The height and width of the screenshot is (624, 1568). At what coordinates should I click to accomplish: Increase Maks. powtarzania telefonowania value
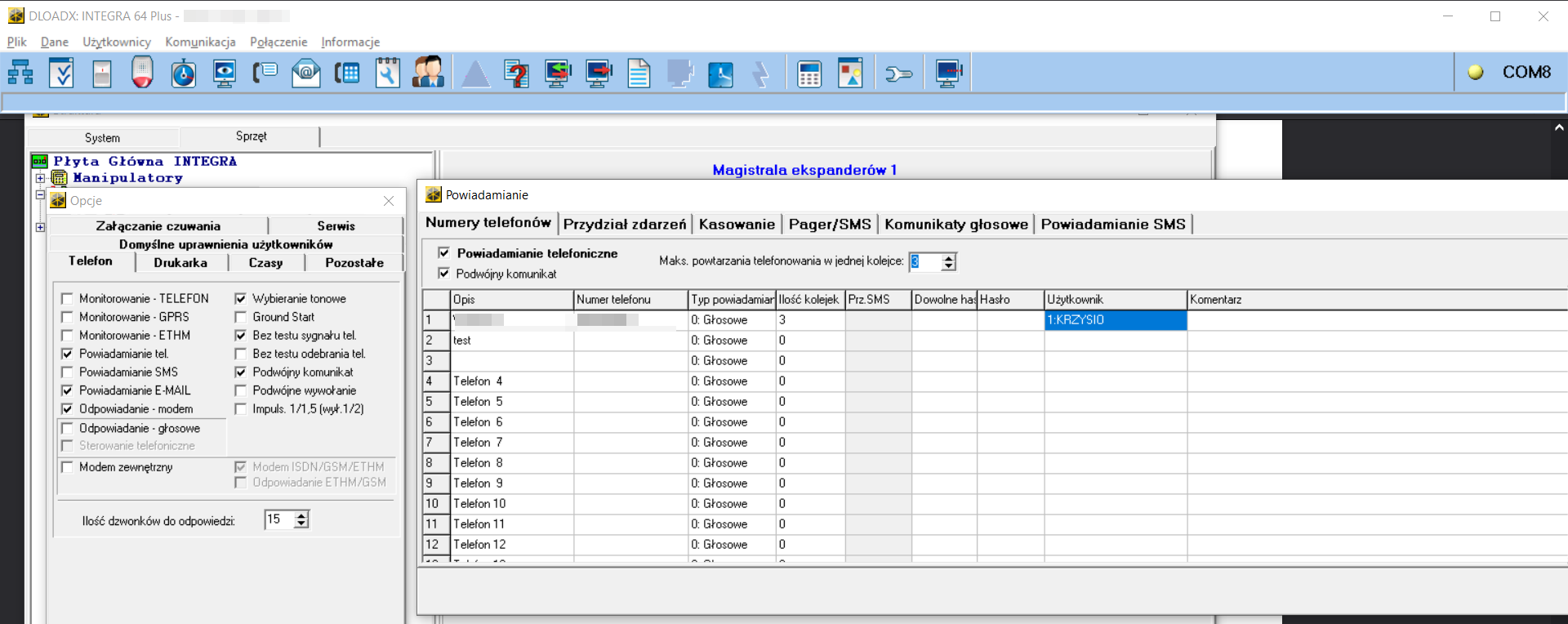coord(948,257)
